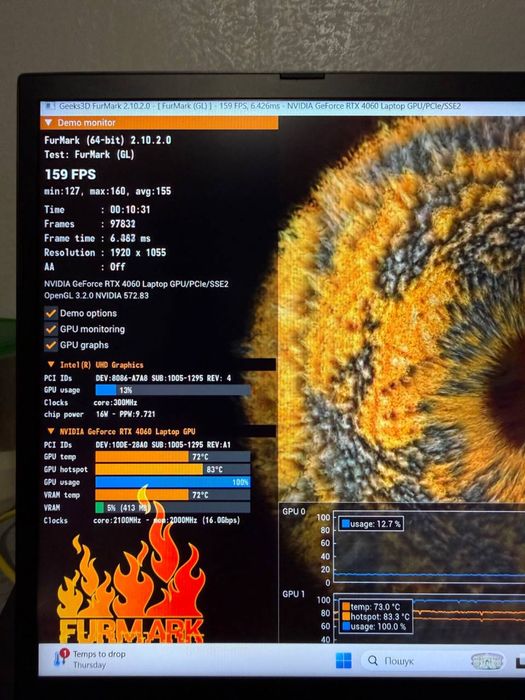Viewport: 525px width, 700px height.
Task: Click the taskbar search highlight image
Action: 488,661
